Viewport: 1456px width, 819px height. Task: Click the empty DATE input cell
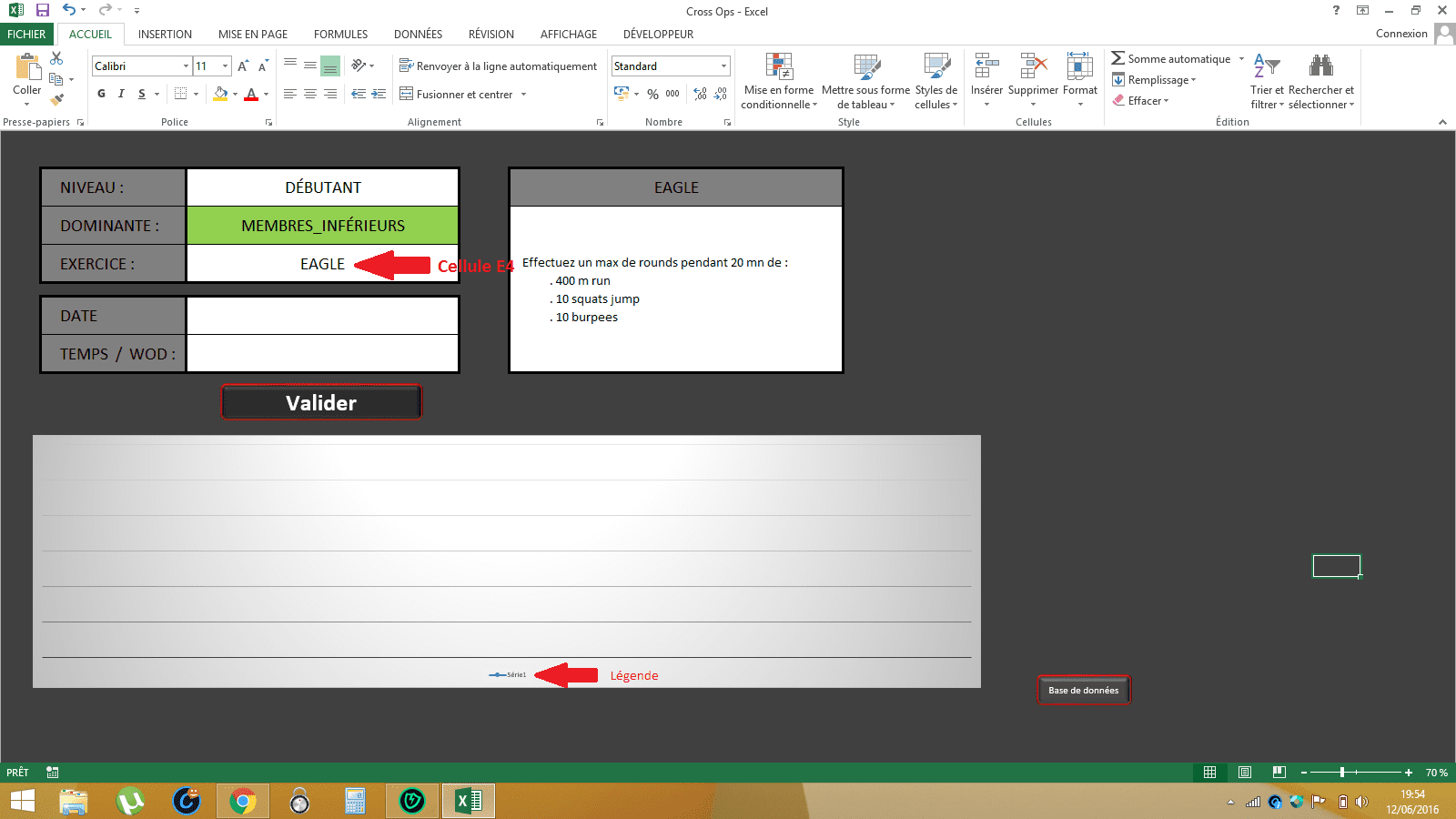pos(322,316)
